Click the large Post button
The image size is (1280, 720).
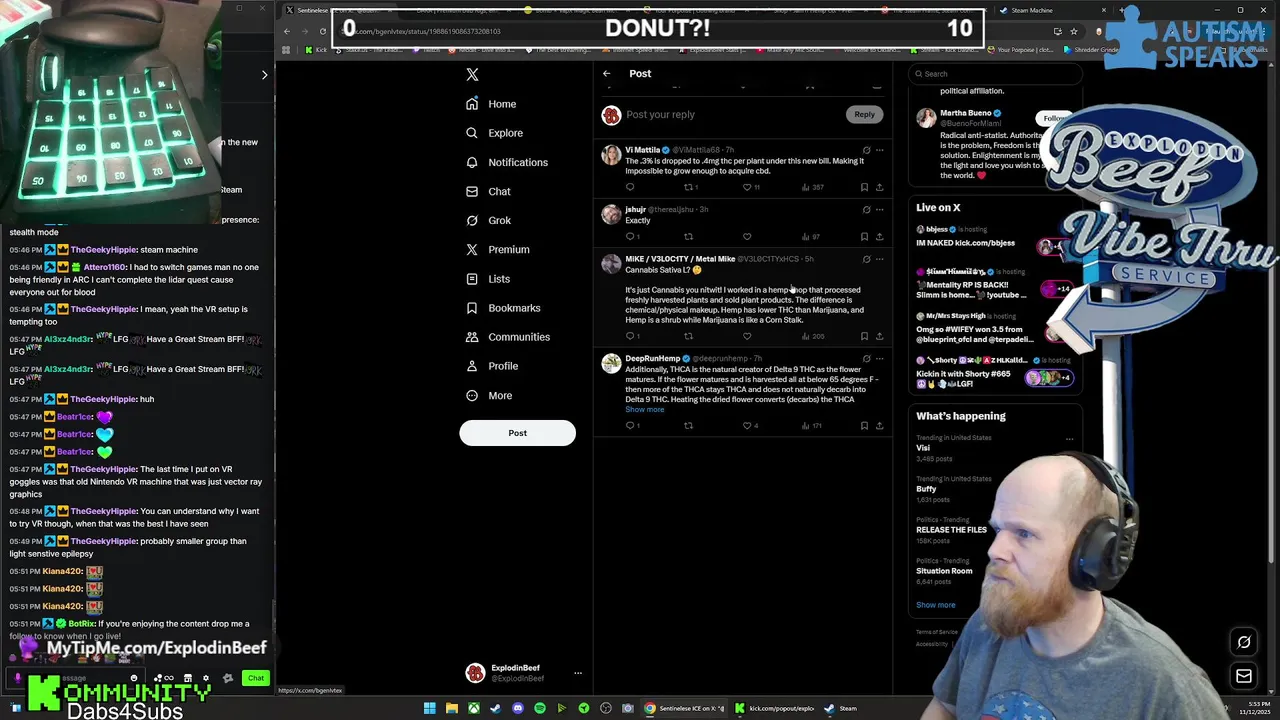[x=517, y=433]
